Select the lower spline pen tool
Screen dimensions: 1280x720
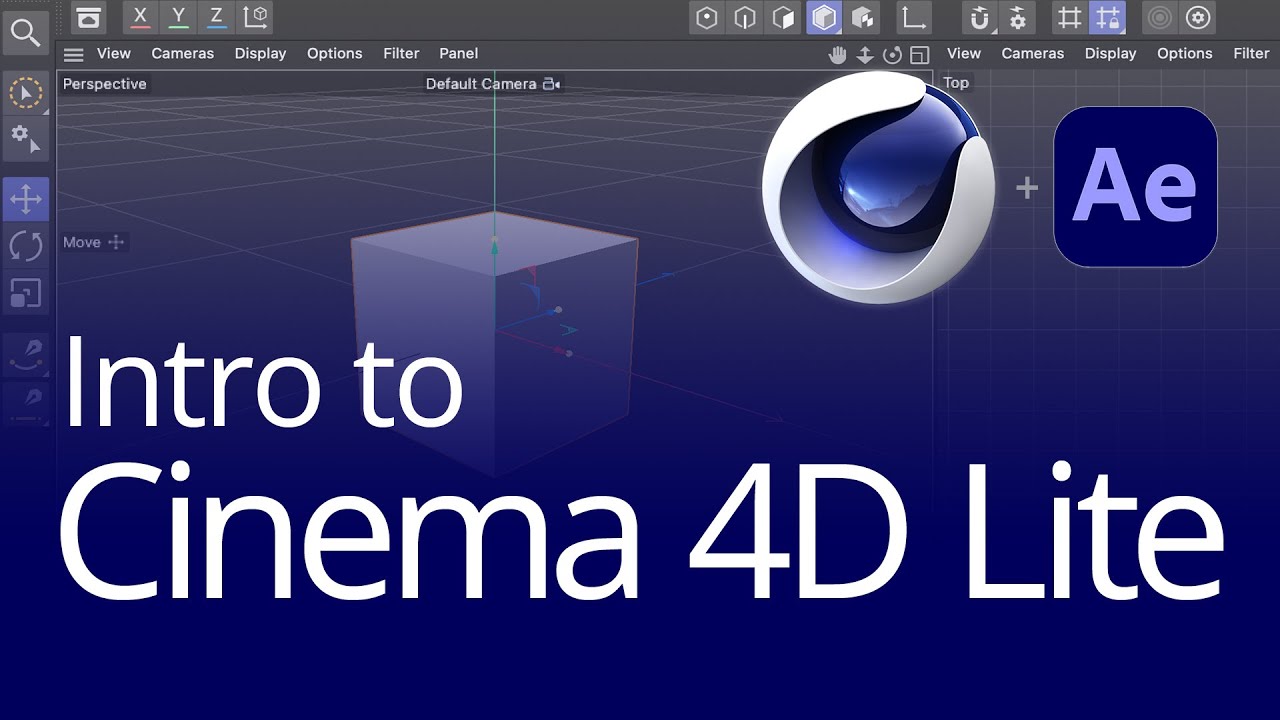[x=25, y=403]
